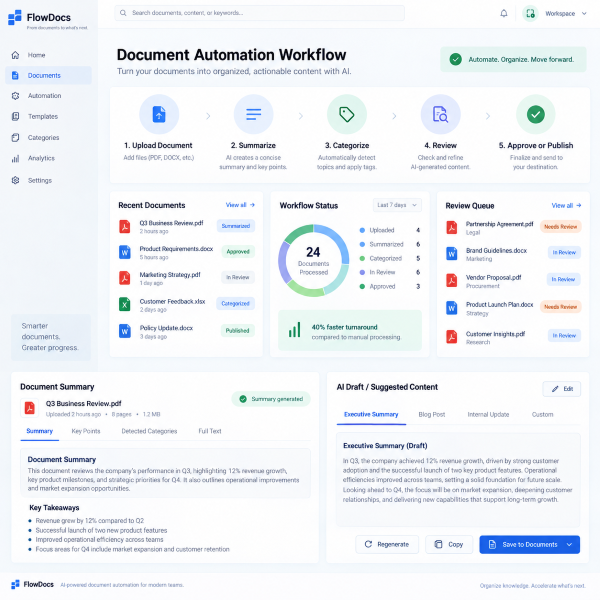This screenshot has height=600, width=600.
Task: Click the Summarize step icon
Action: (x=253, y=114)
